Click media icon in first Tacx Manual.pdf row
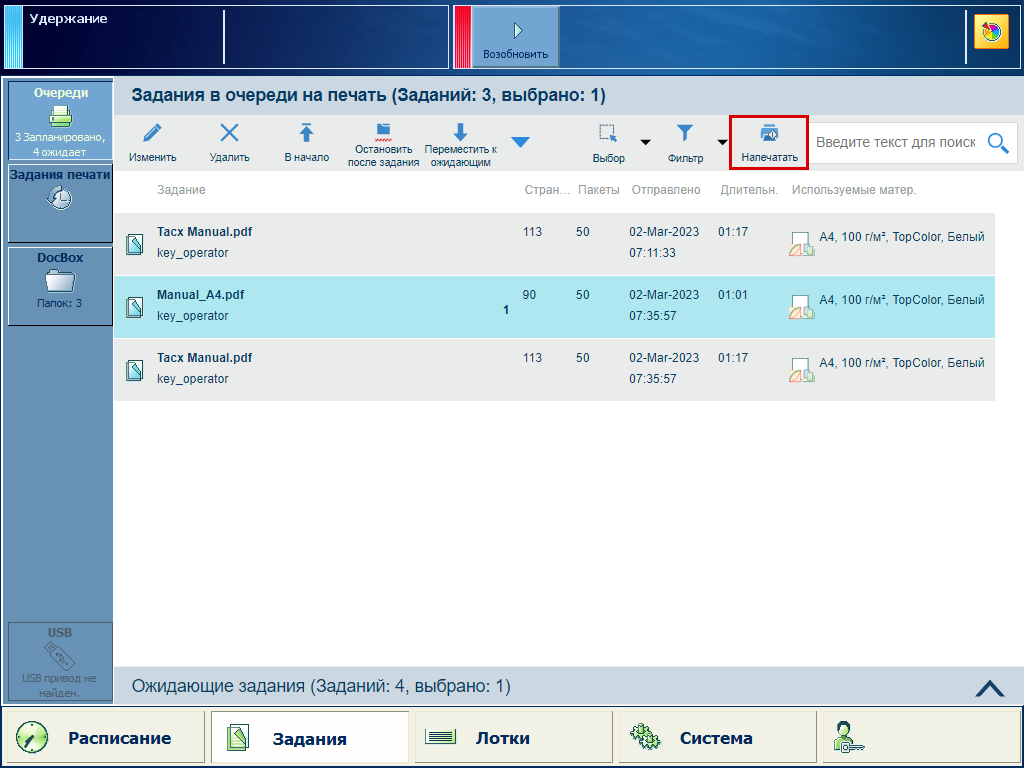 click(x=801, y=244)
